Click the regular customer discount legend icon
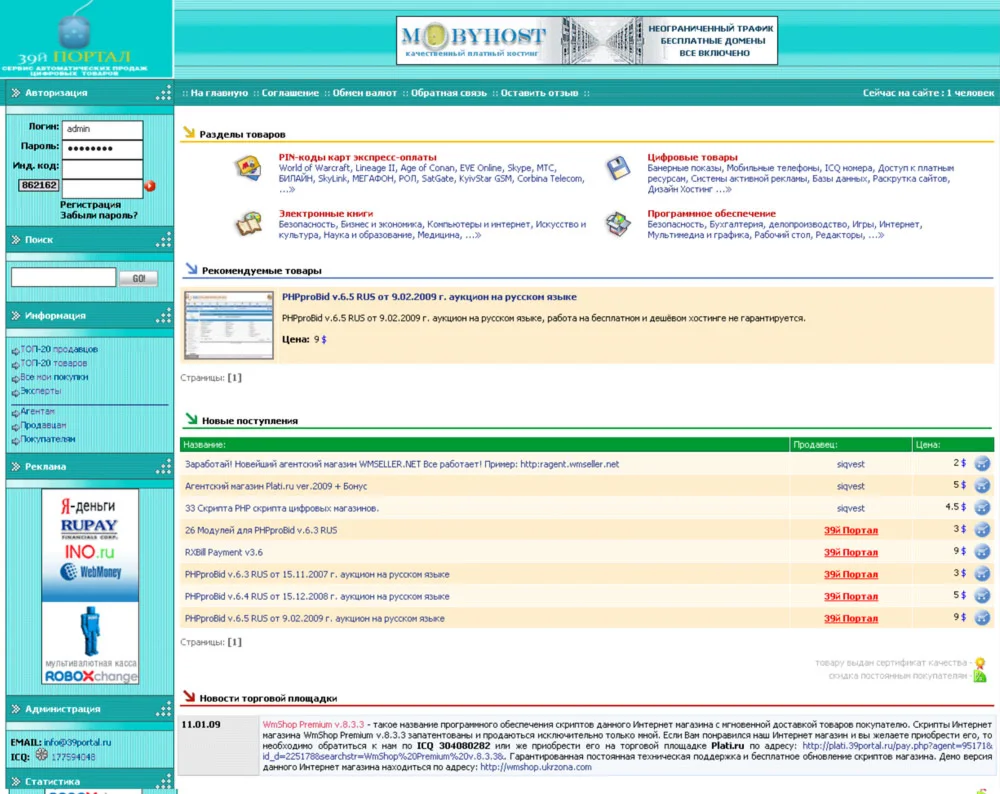 (980, 676)
